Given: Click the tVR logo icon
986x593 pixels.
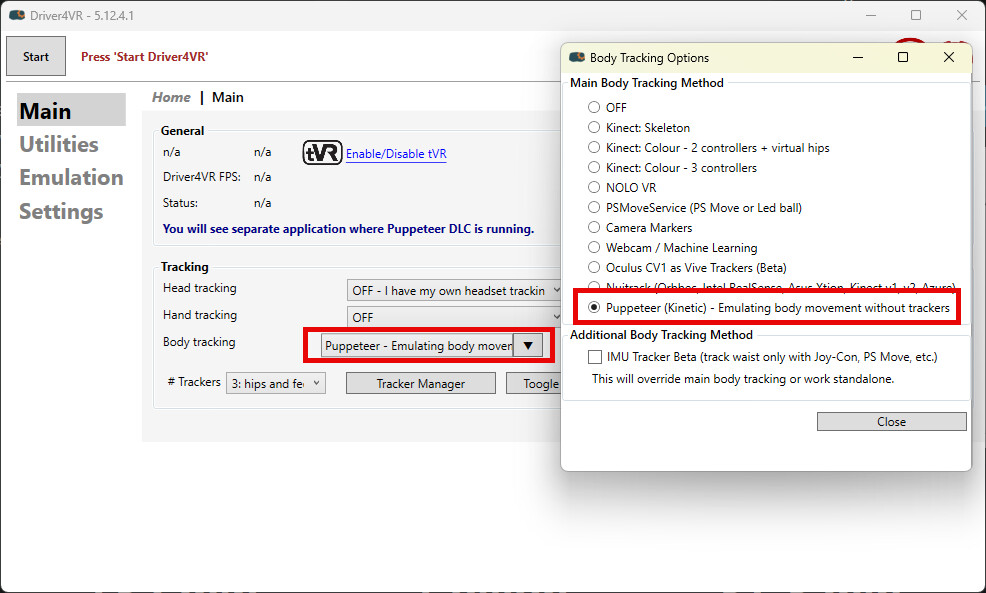Looking at the screenshot, I should [x=320, y=152].
